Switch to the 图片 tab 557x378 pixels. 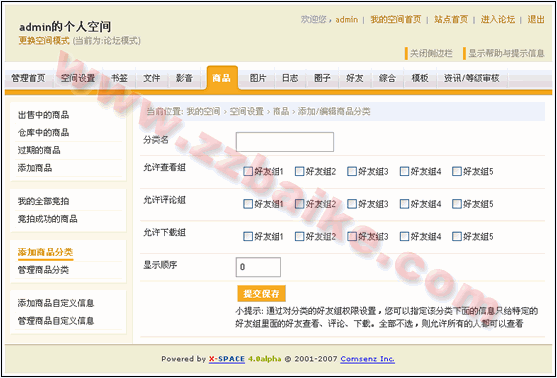click(258, 78)
